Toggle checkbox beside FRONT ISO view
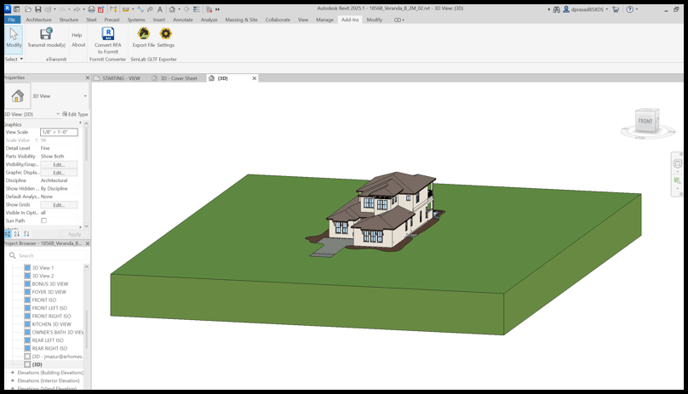688x394 pixels. point(27,300)
